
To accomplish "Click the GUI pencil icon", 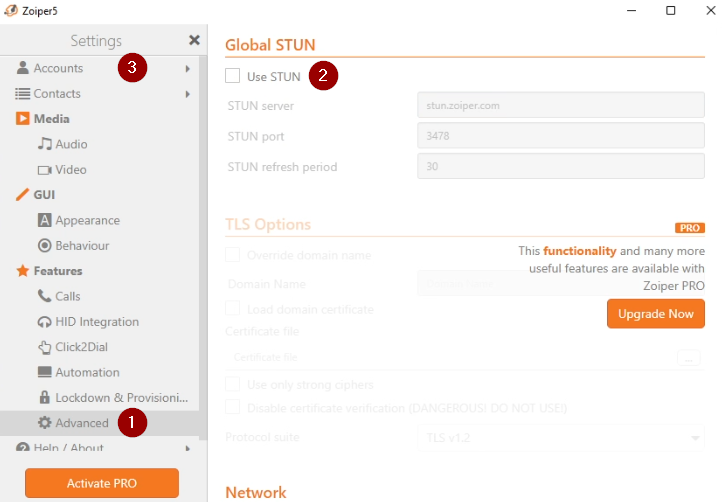I will coord(22,194).
